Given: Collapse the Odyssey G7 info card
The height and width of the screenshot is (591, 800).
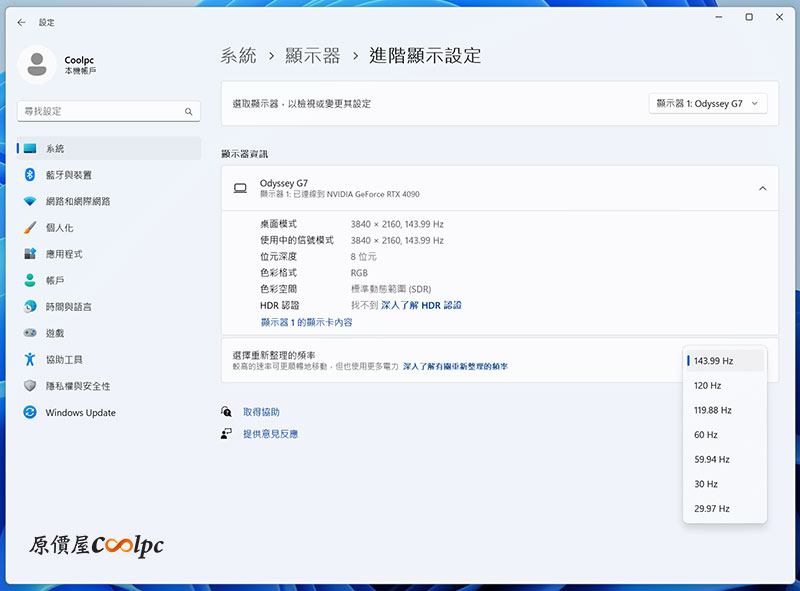Looking at the screenshot, I should [762, 188].
